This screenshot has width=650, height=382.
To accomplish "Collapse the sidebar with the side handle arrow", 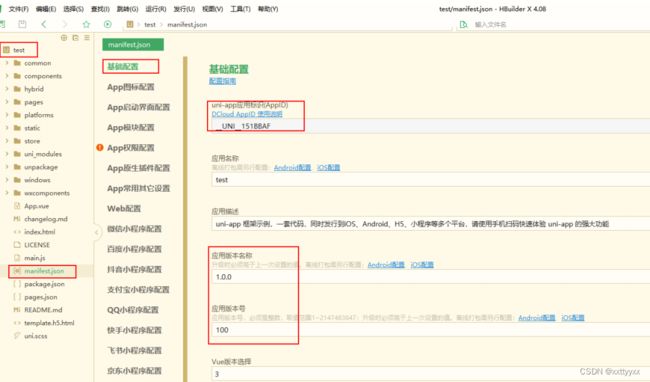I will tap(96, 232).
